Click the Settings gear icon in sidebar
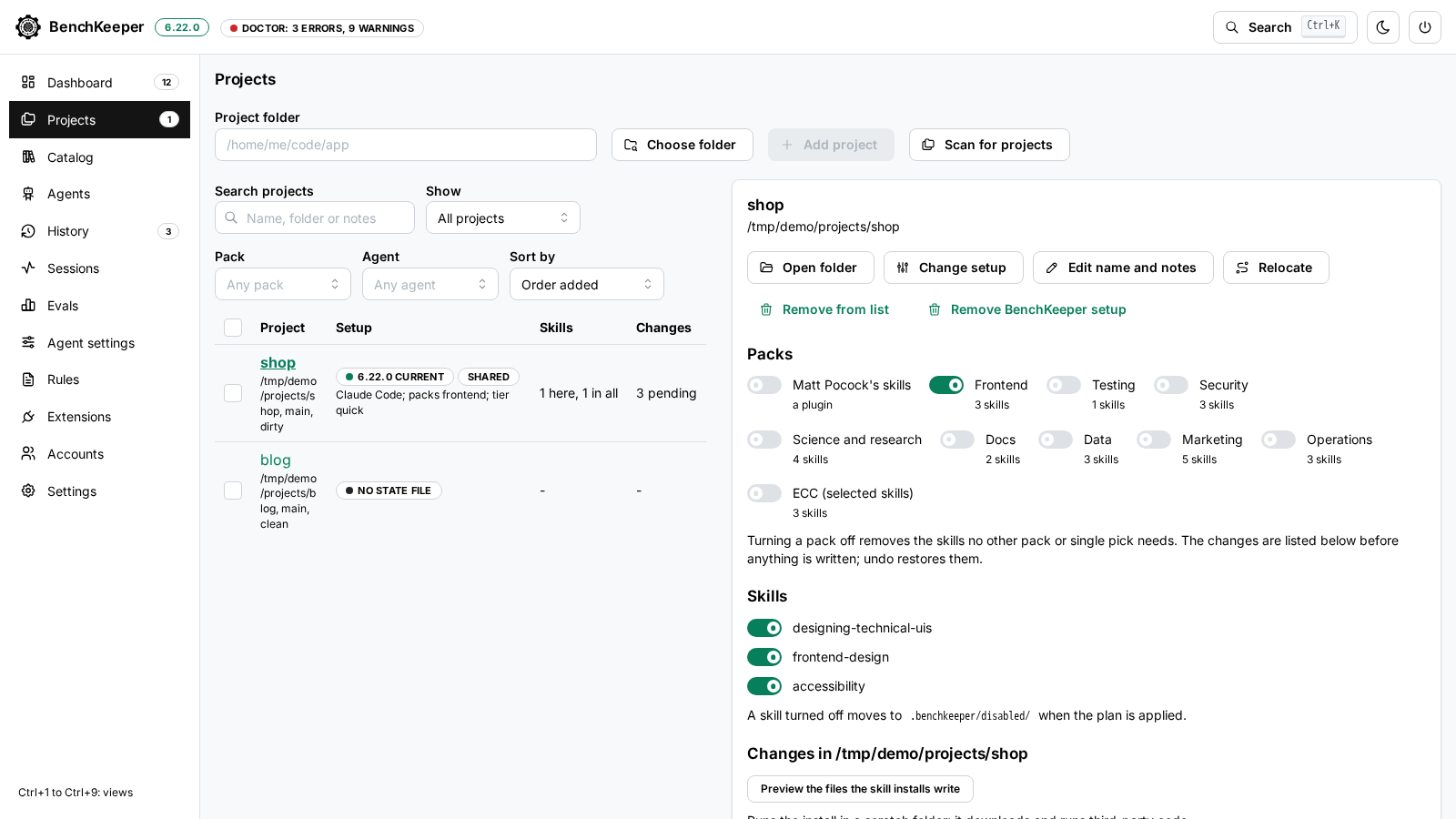This screenshot has width=1456, height=819. pyautogui.click(x=28, y=490)
